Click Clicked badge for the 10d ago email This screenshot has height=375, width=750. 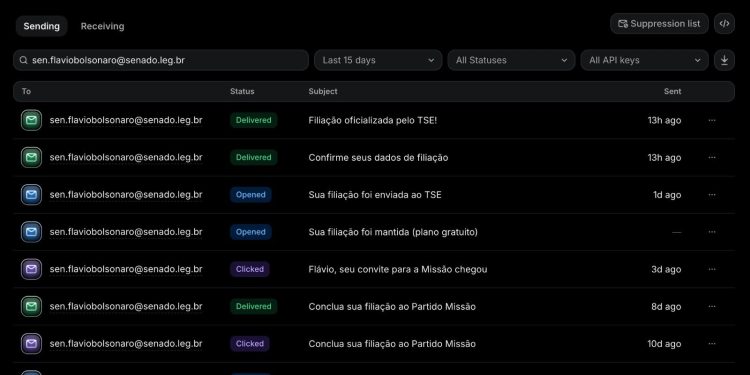[250, 344]
